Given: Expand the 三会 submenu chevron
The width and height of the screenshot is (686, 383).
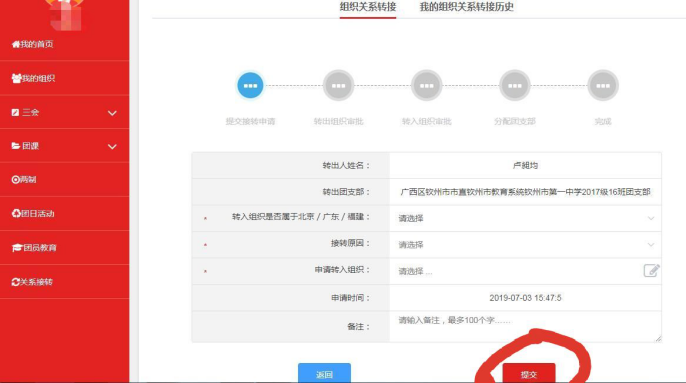Looking at the screenshot, I should coord(112,113).
